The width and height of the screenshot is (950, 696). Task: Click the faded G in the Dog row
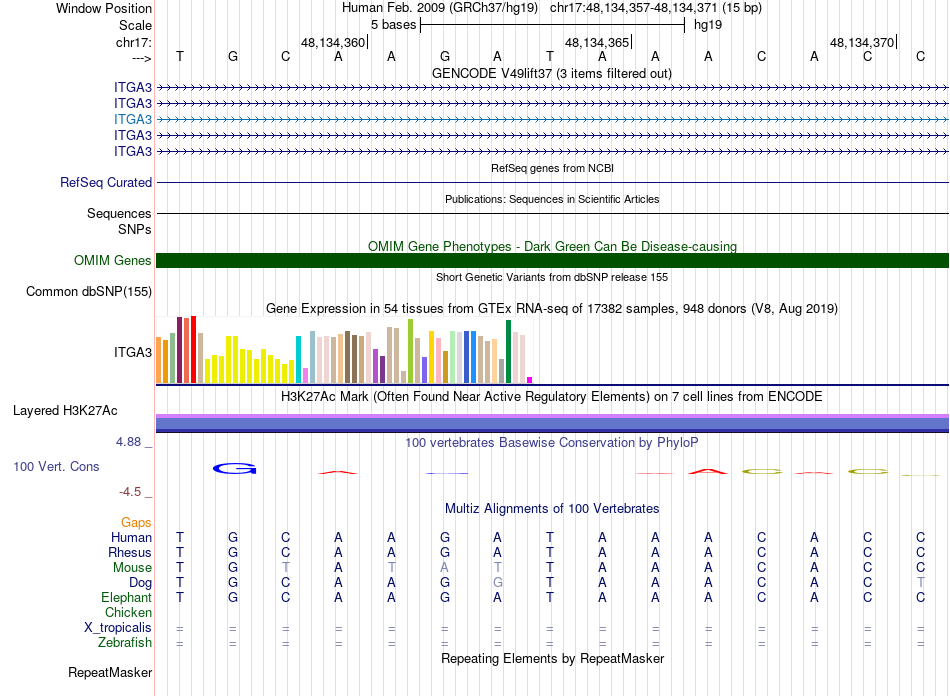497,583
